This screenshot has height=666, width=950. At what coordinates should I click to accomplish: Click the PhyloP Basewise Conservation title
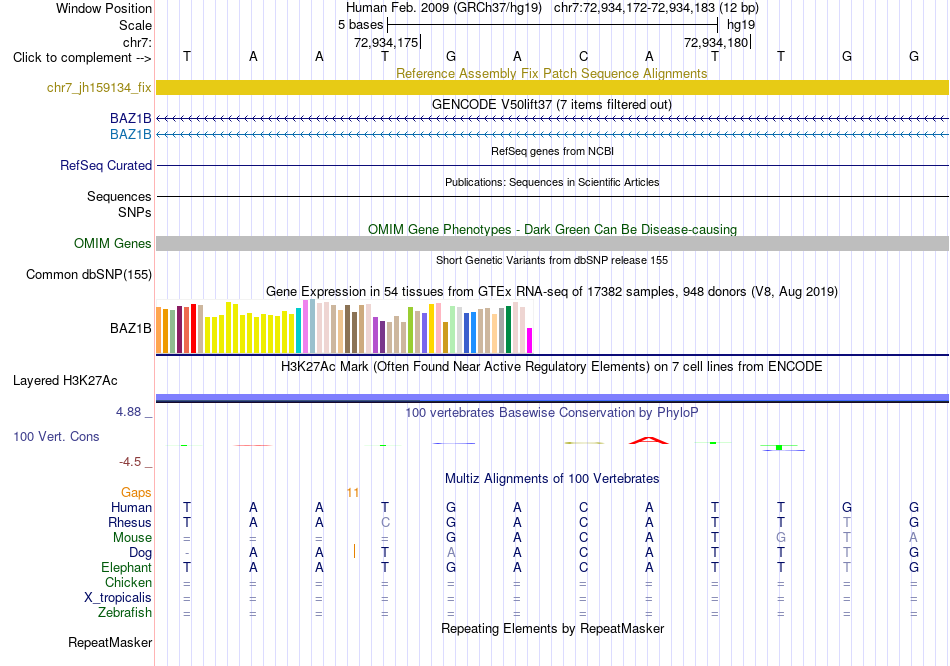tap(552, 413)
